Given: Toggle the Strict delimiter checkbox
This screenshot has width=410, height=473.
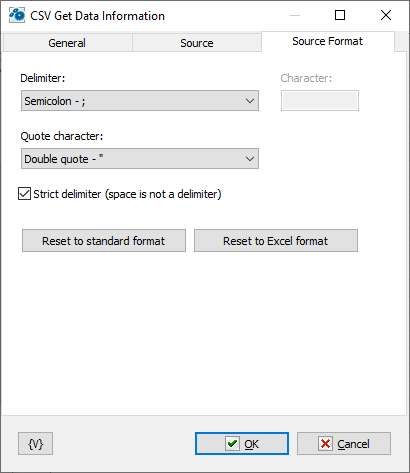Looking at the screenshot, I should click(x=24, y=194).
